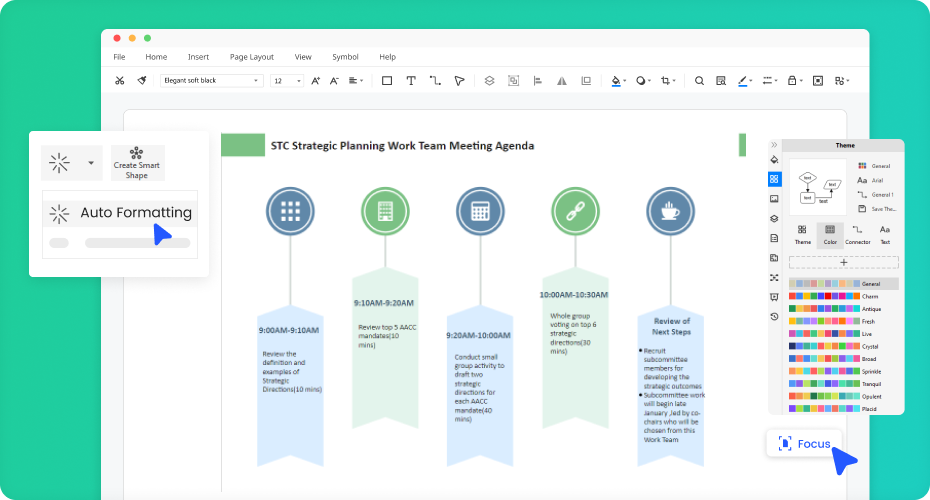This screenshot has height=500, width=930.
Task: Click the Focus button
Action: (x=805, y=443)
